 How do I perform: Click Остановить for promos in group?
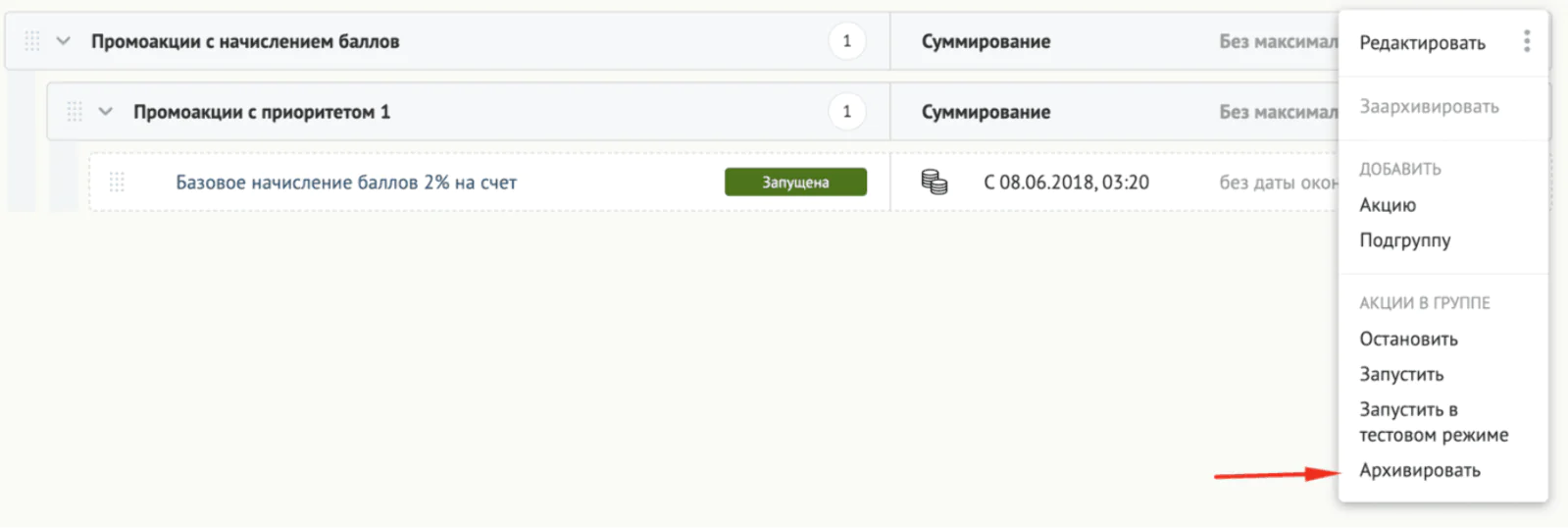point(1408,339)
